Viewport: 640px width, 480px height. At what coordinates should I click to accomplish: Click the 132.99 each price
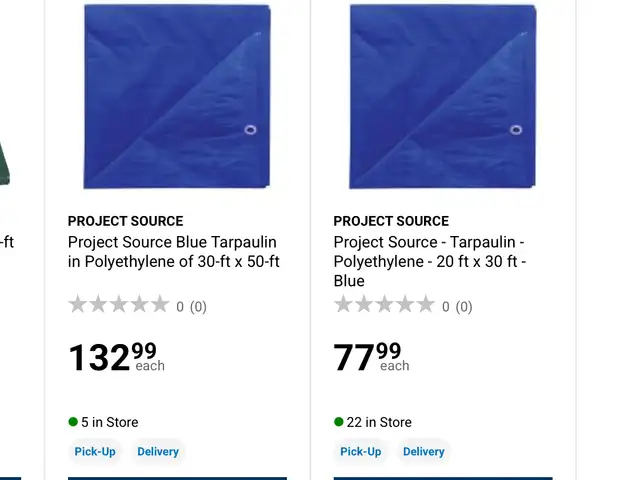click(x=117, y=357)
